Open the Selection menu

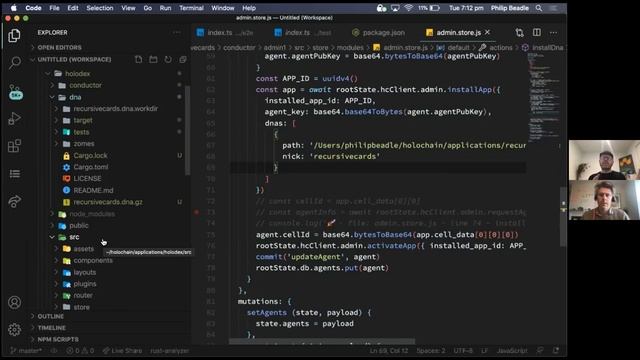coord(100,8)
